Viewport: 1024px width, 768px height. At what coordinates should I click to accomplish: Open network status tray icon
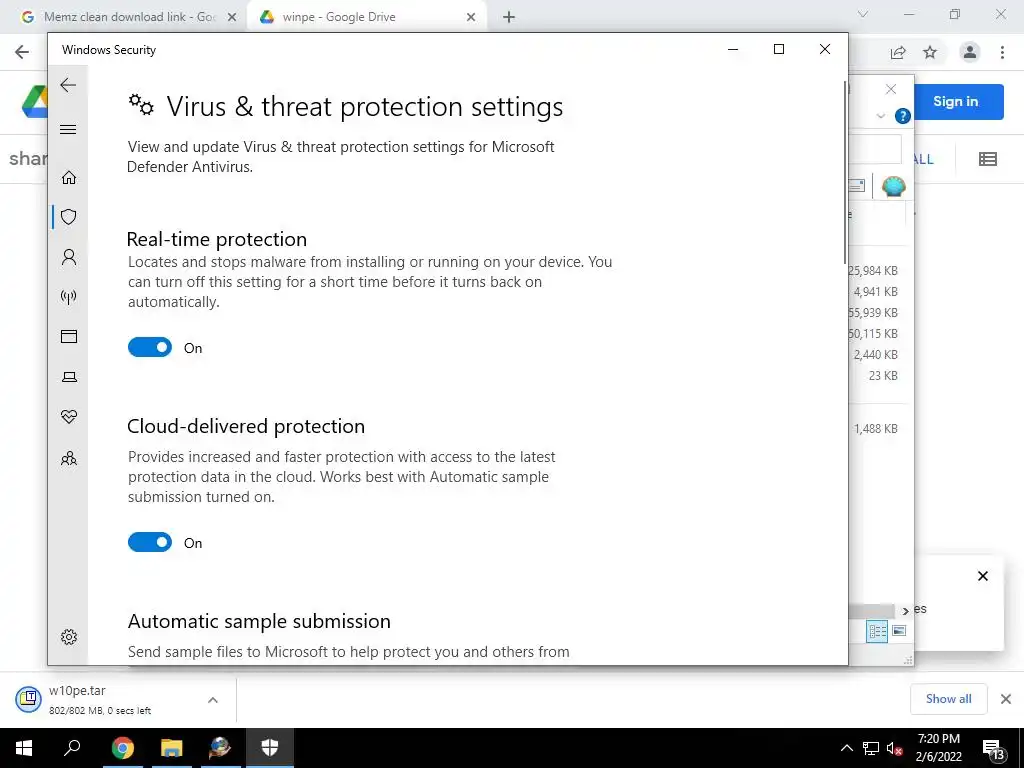coord(871,748)
